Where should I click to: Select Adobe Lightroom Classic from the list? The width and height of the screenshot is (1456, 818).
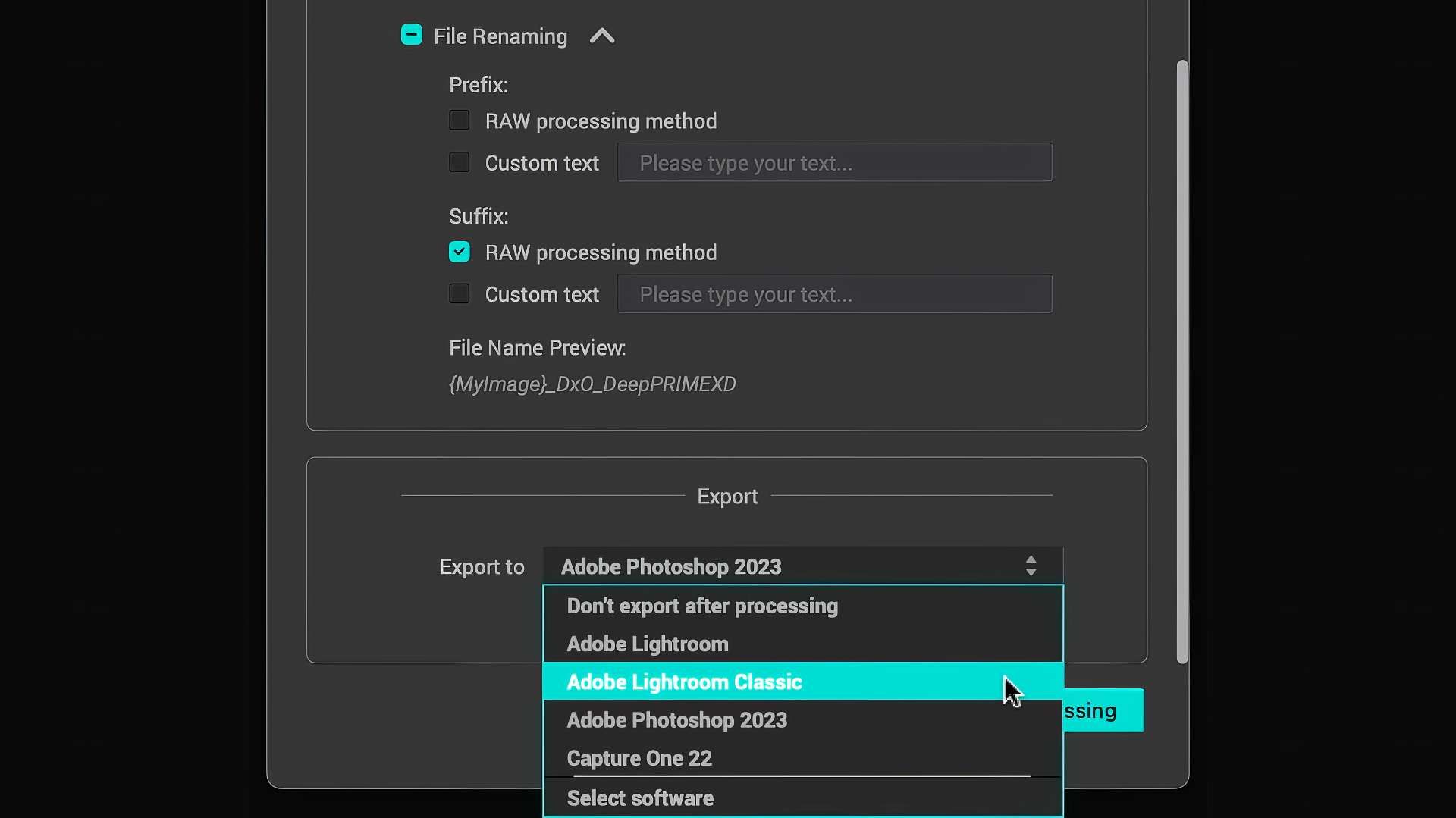[683, 682]
